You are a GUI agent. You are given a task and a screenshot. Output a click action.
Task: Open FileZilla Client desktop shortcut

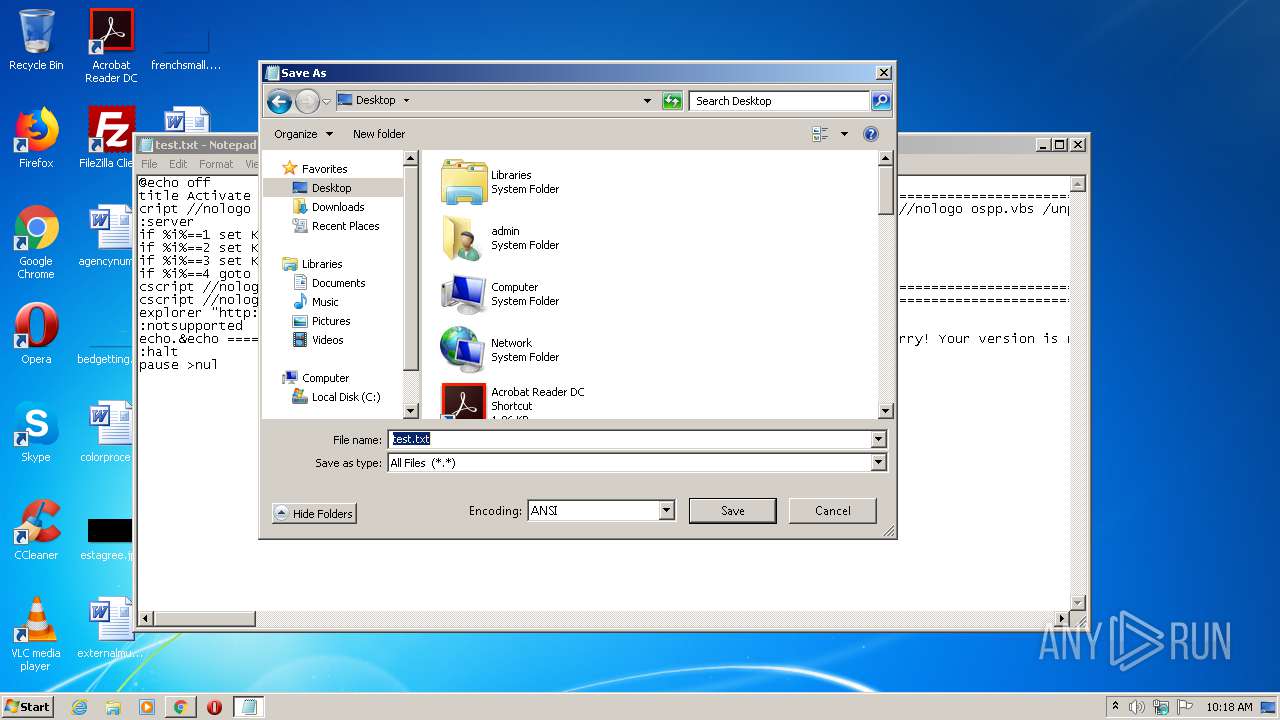pos(108,138)
